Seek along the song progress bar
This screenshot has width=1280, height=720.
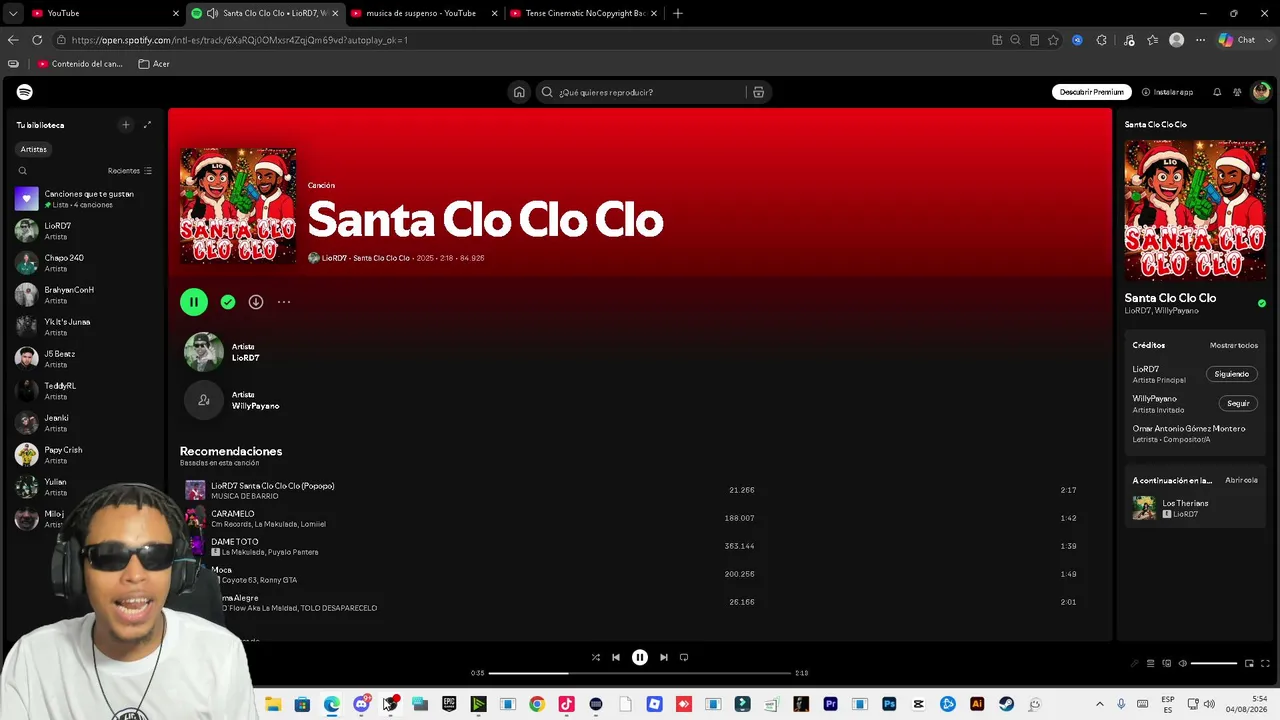tap(640, 673)
